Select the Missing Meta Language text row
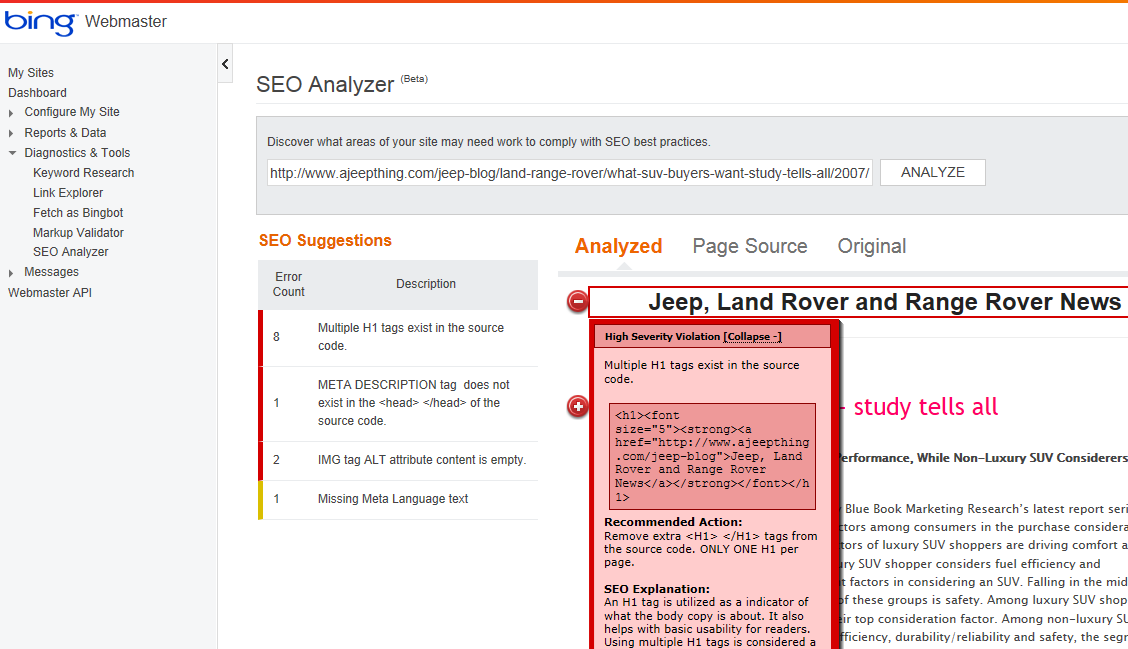 [x=398, y=499]
